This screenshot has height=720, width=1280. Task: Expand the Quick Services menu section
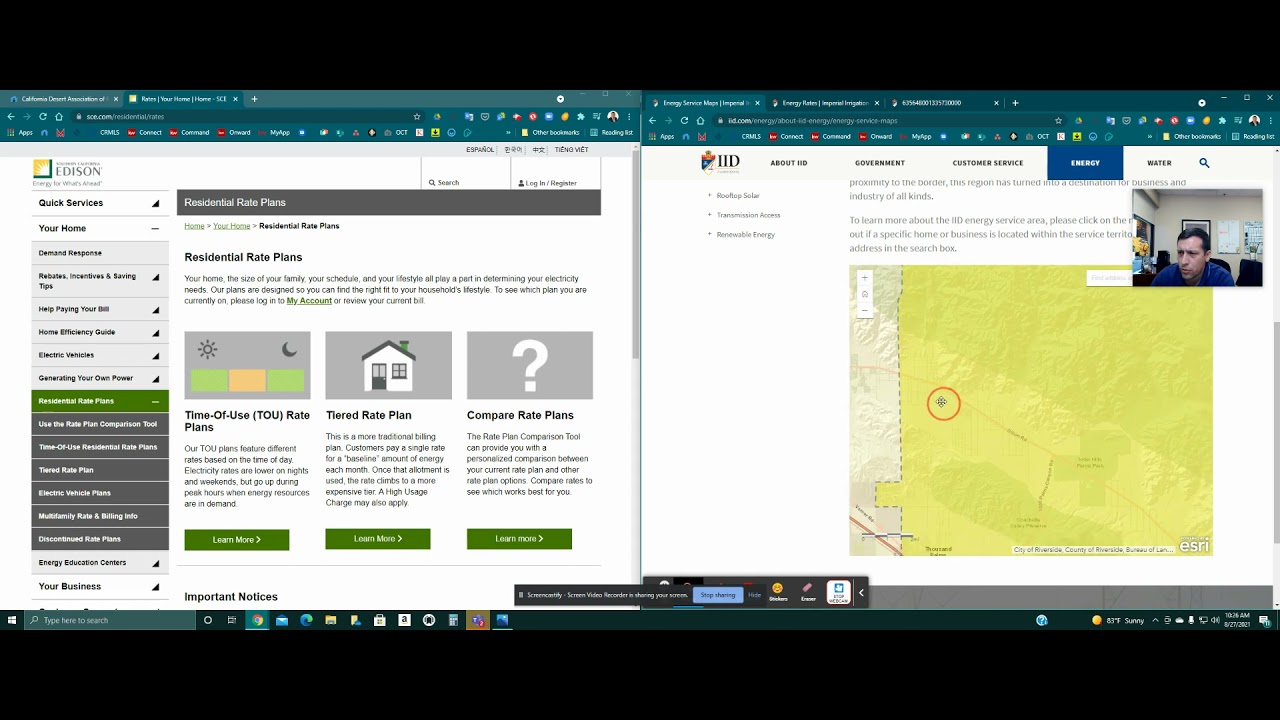click(x=155, y=203)
